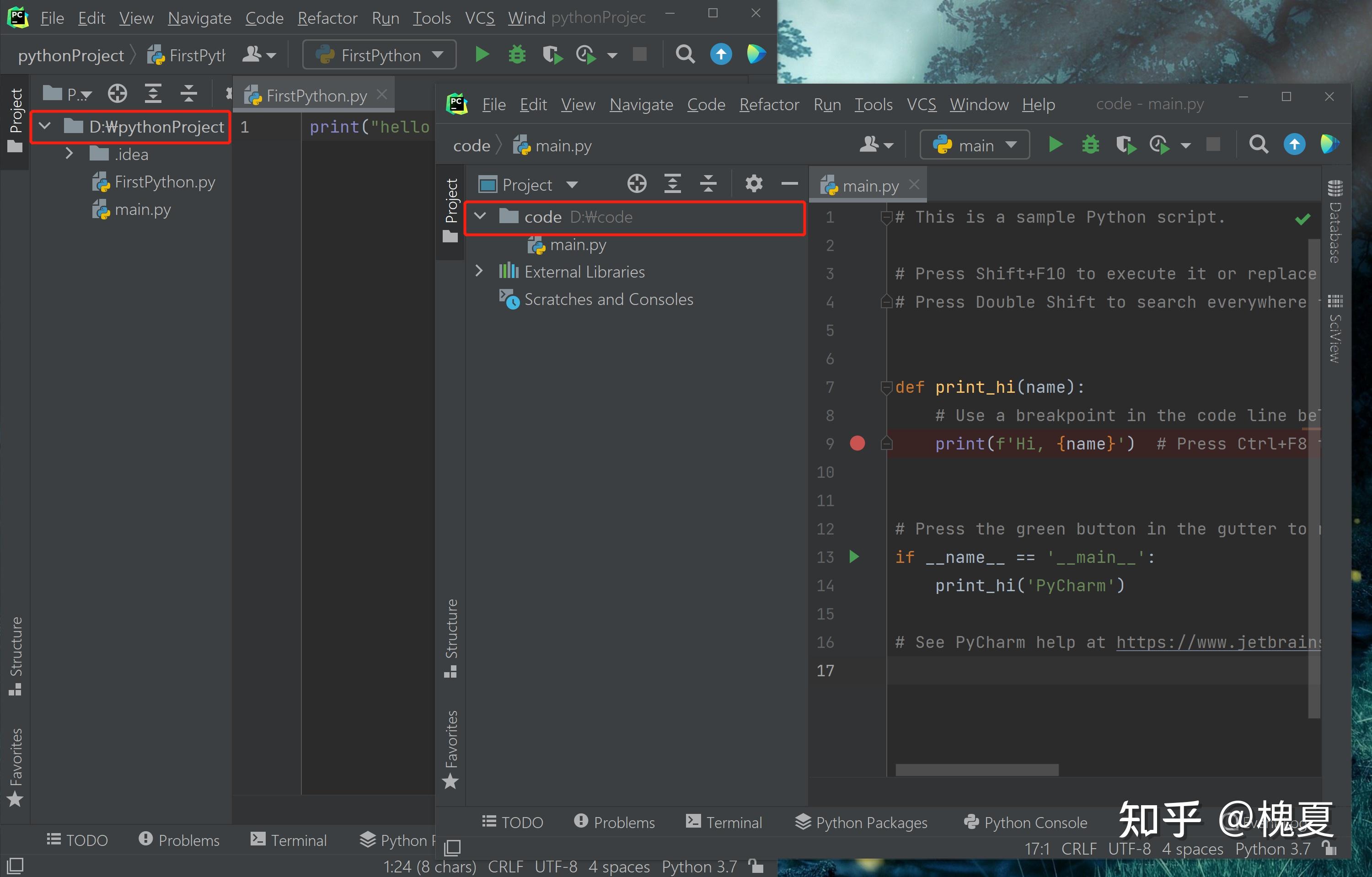Open Tools menu in pythonProject back window

431,18
